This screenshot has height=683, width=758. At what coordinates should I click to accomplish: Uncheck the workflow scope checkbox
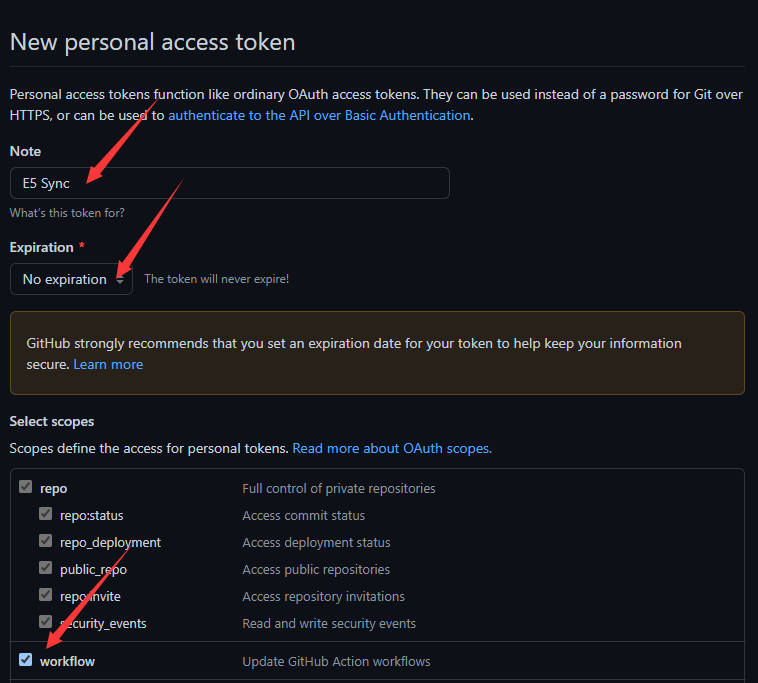(x=25, y=660)
